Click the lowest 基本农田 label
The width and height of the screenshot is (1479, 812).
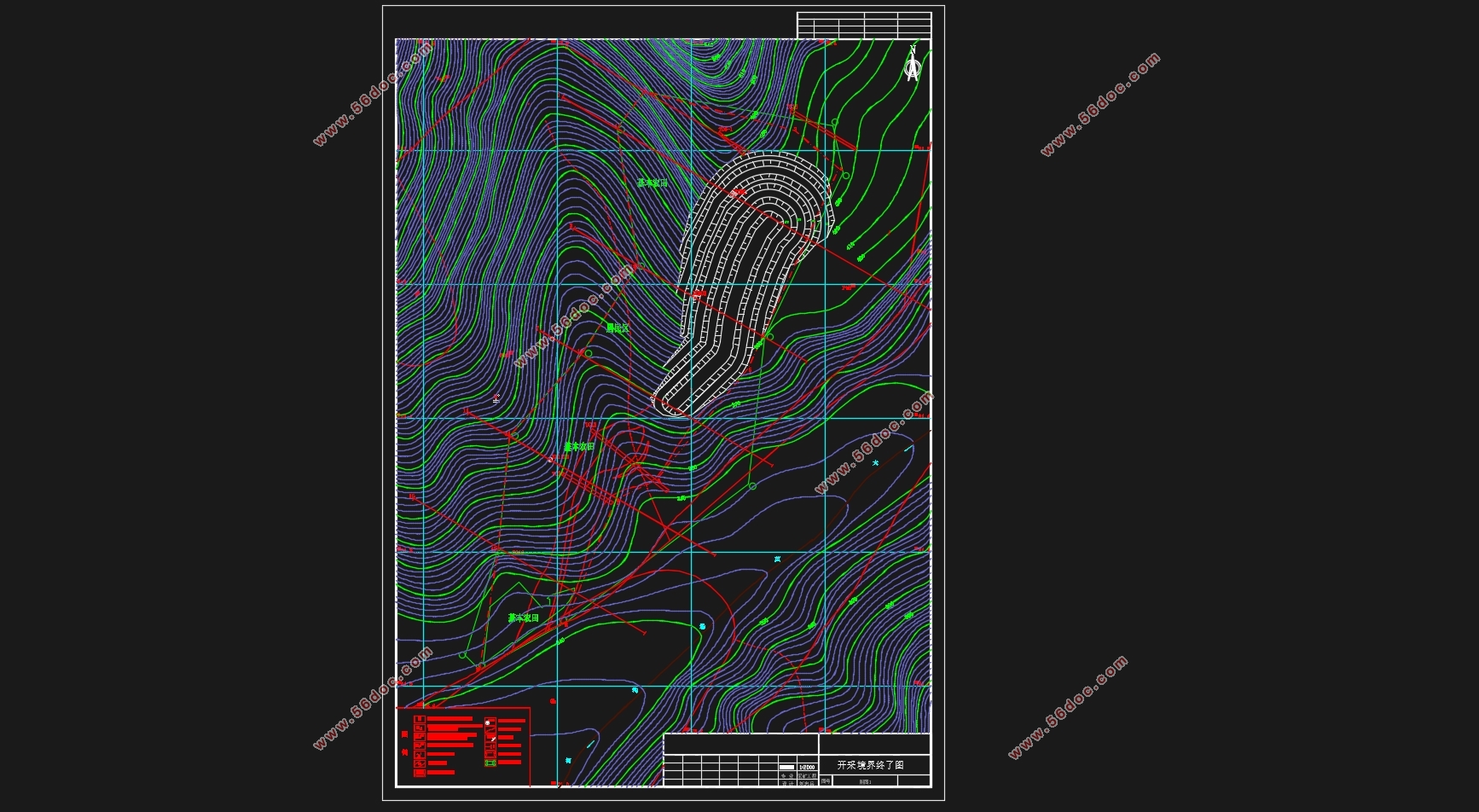click(x=523, y=618)
